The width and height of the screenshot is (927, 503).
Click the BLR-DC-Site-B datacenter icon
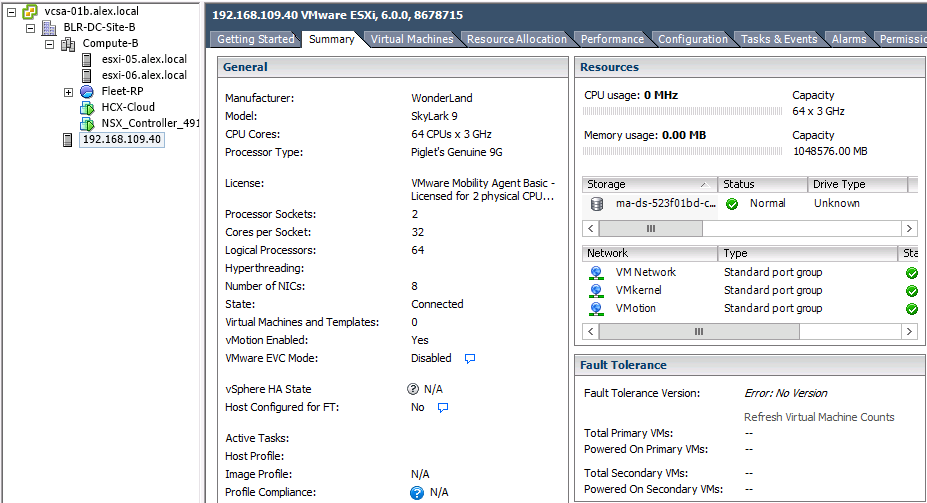click(x=49, y=27)
